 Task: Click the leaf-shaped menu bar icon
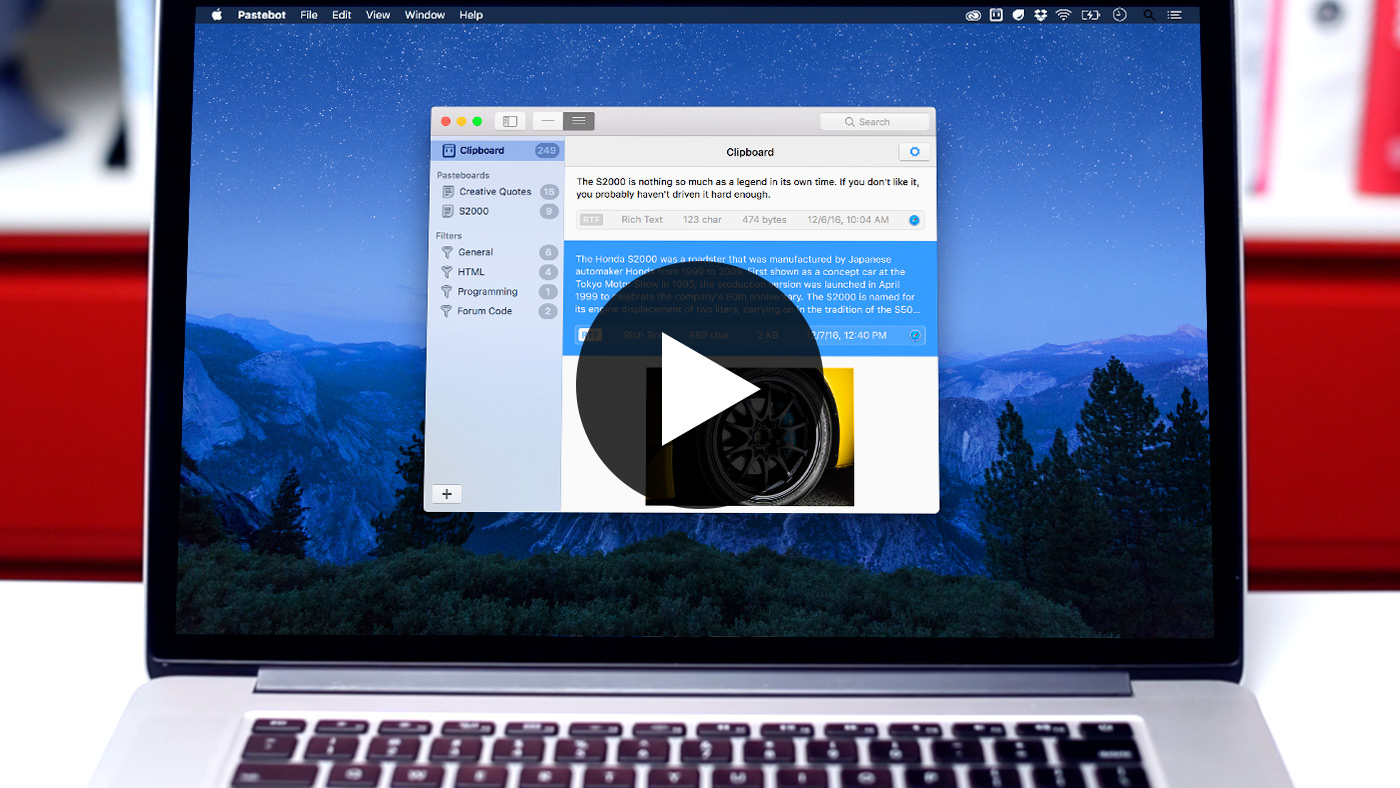1019,15
